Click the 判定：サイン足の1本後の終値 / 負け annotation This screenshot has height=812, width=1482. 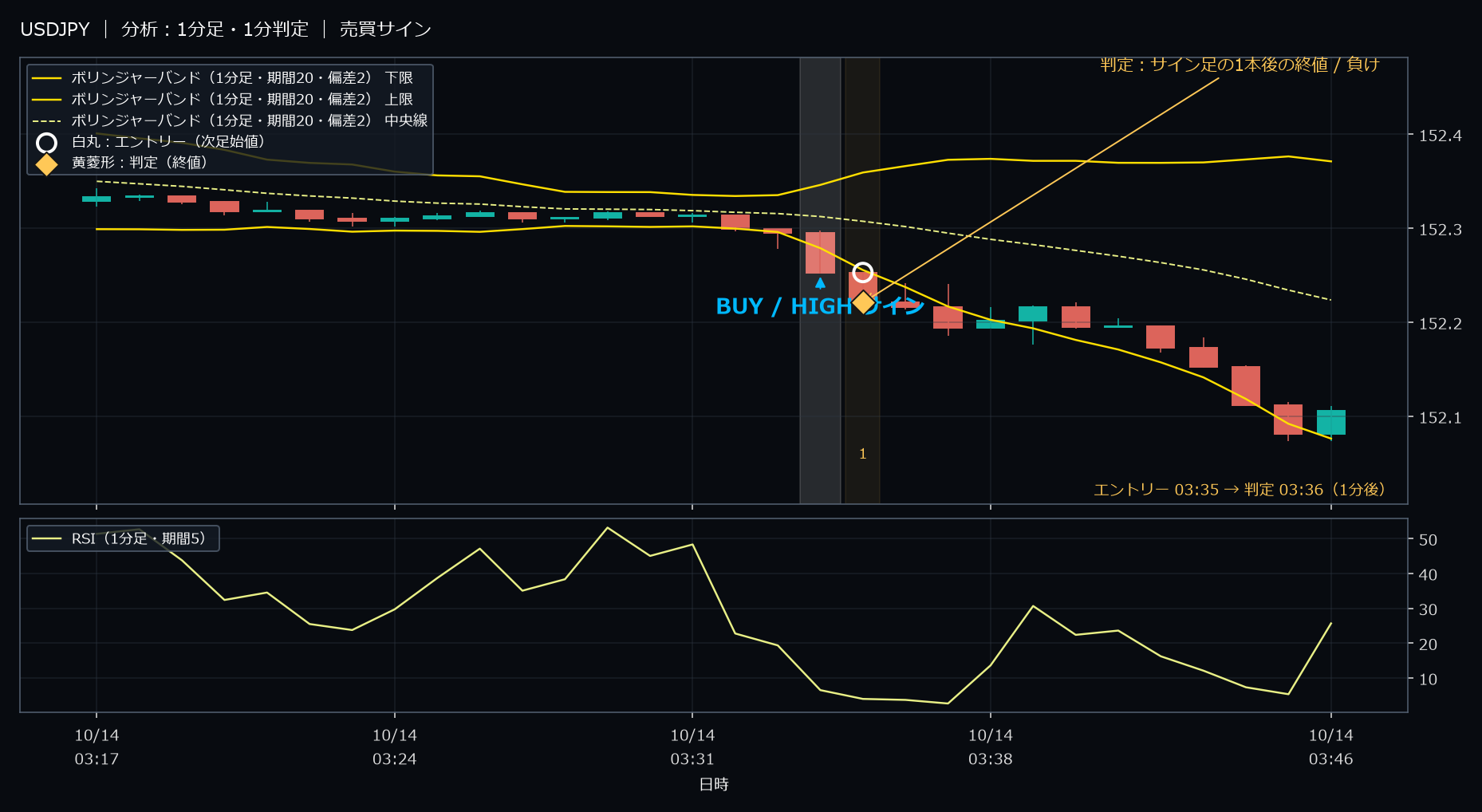1240,65
